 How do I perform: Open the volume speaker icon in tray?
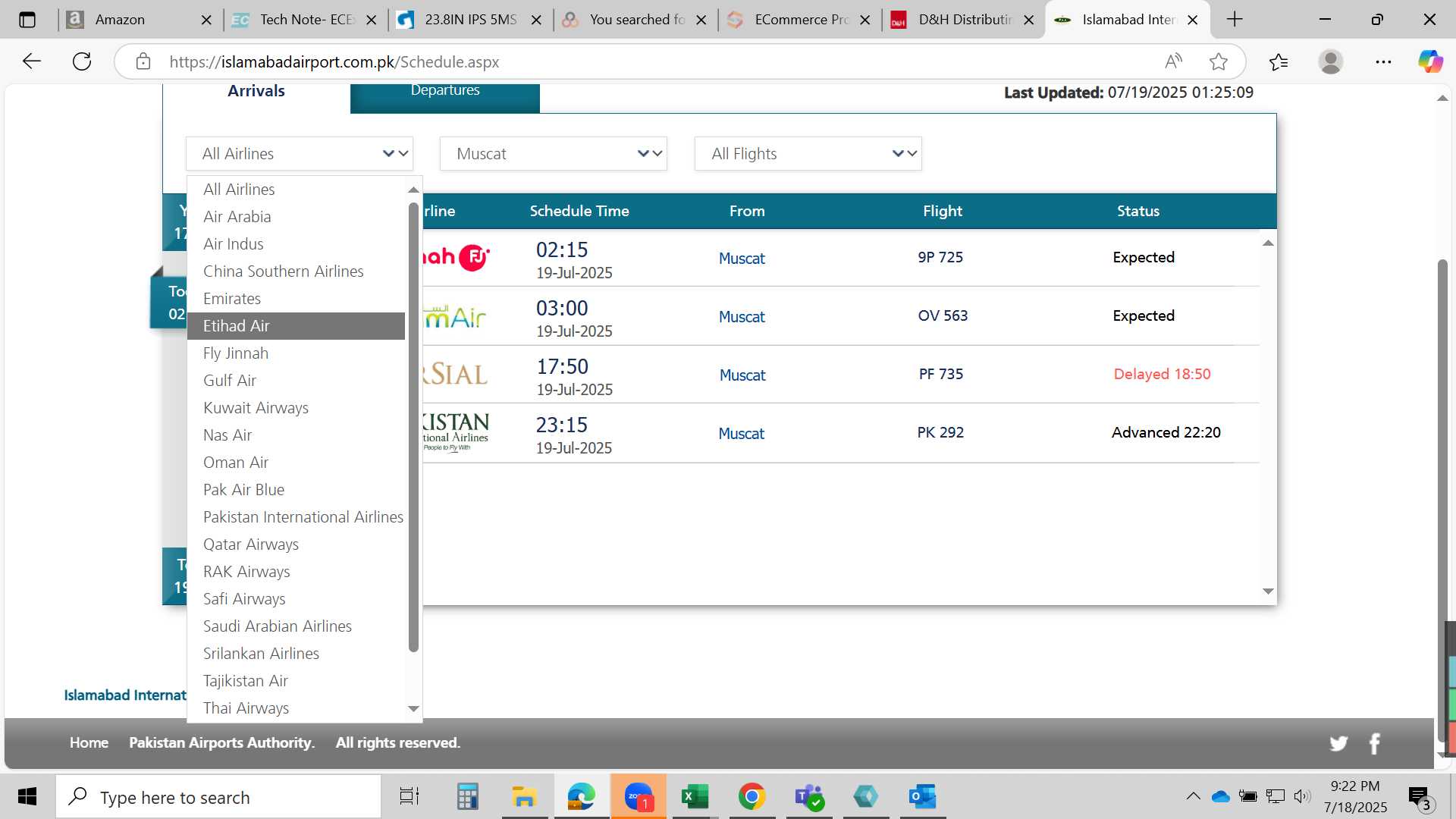click(1302, 796)
